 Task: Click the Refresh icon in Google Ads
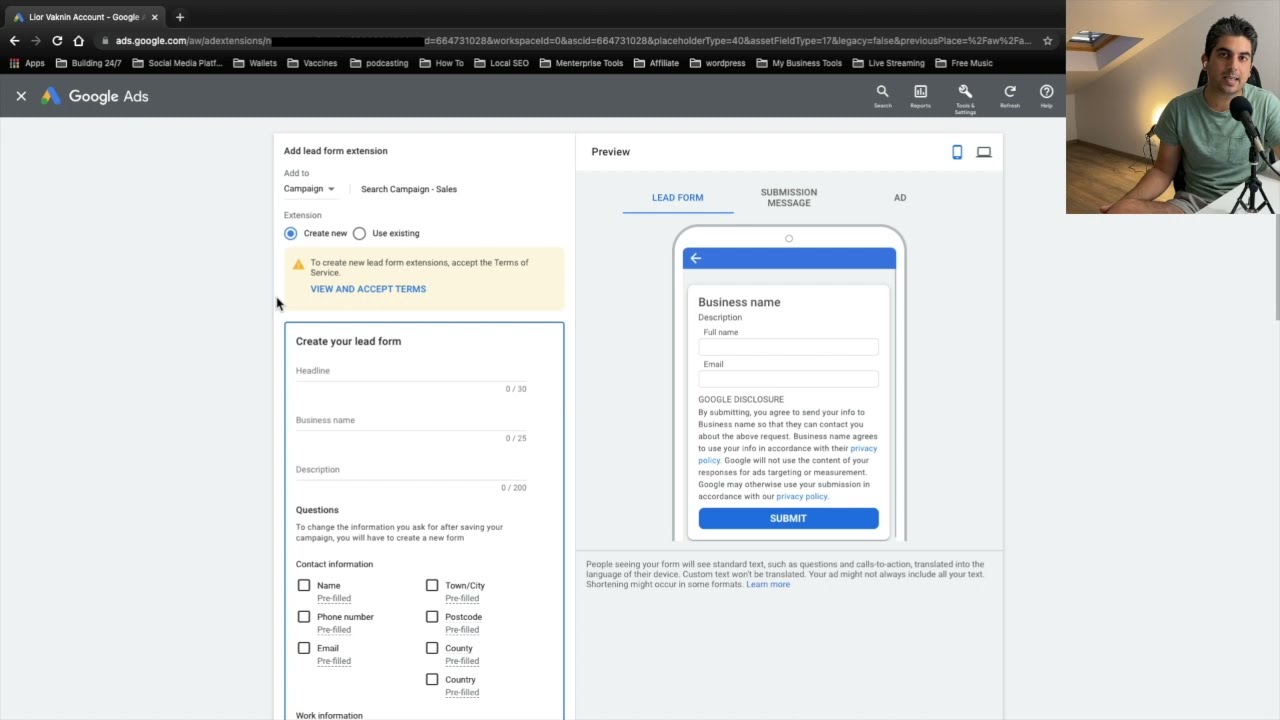tap(1010, 96)
